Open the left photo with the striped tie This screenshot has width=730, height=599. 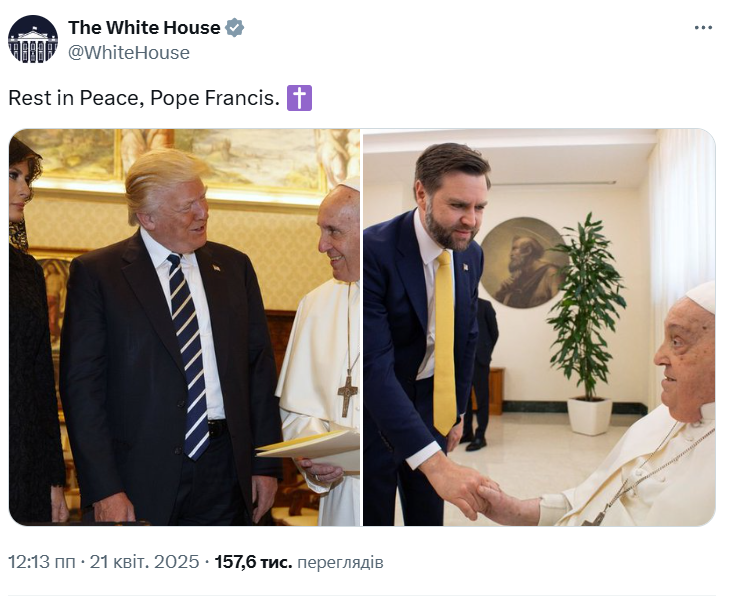184,326
